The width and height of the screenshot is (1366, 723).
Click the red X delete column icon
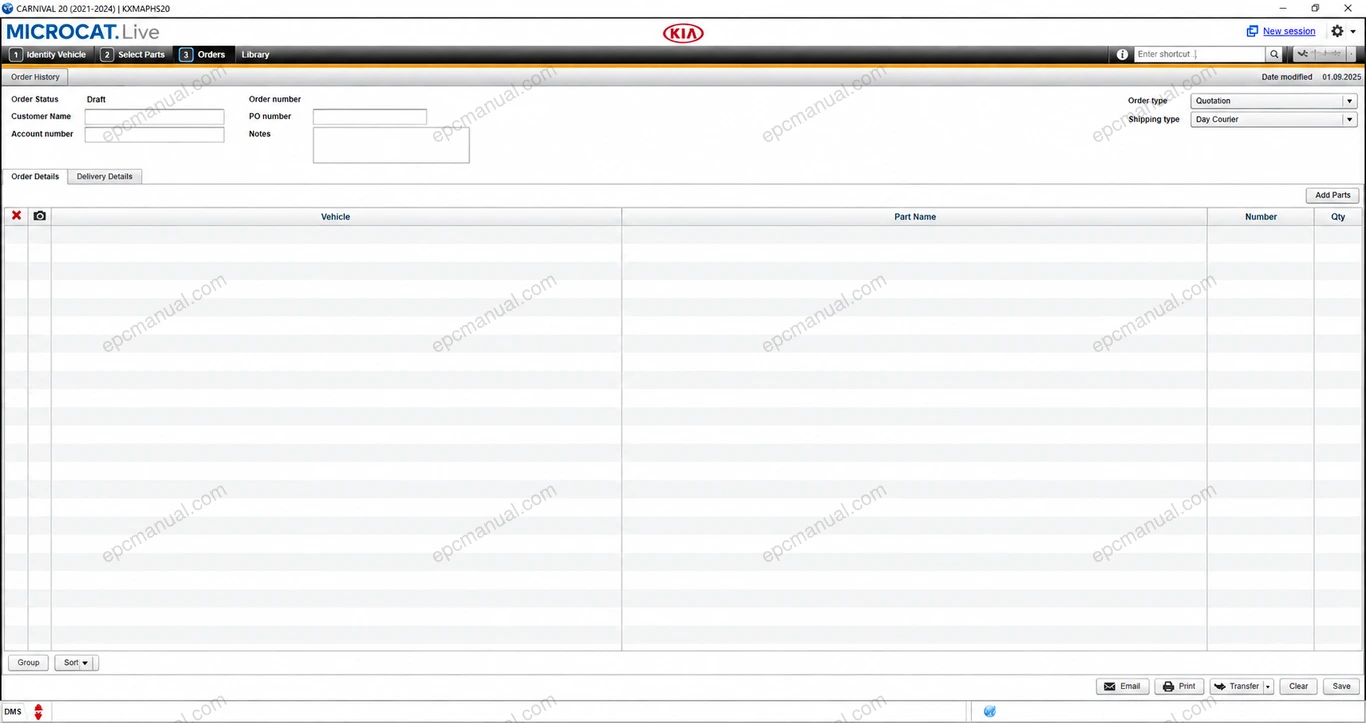(16, 216)
